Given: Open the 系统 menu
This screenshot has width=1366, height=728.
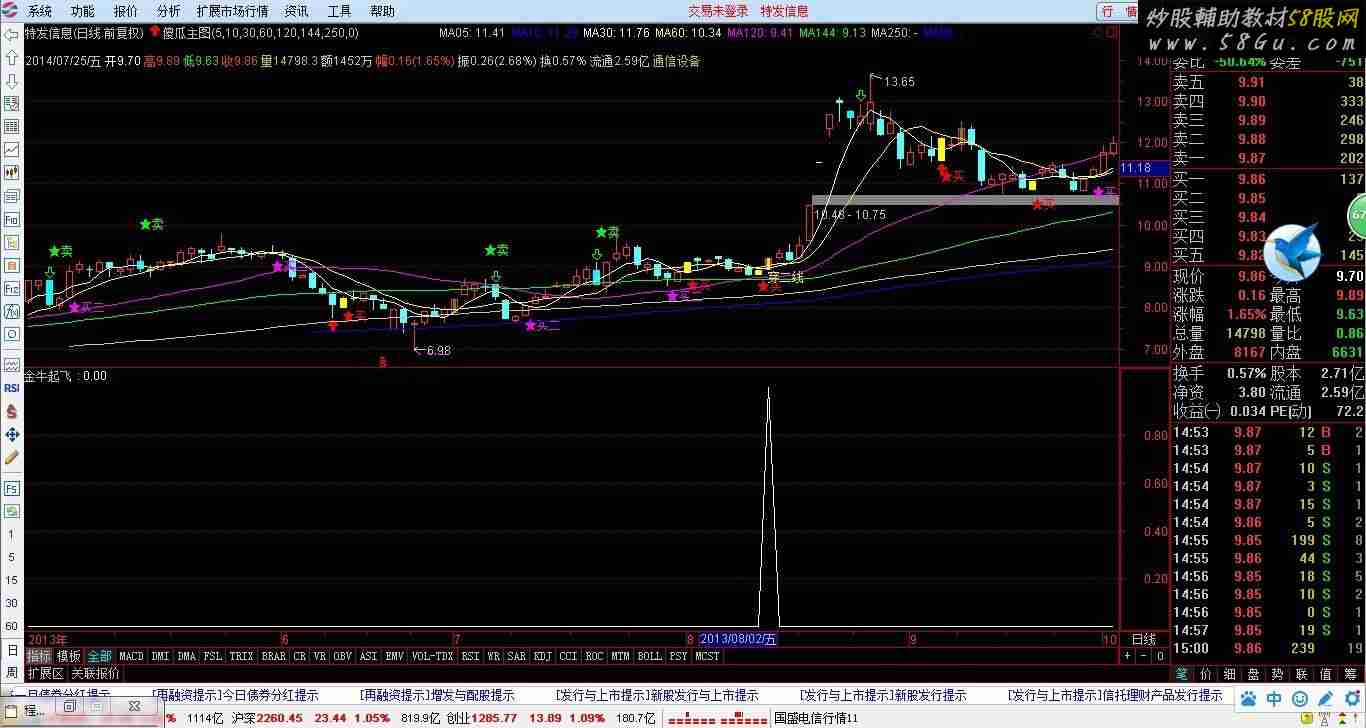Looking at the screenshot, I should tap(40, 11).
